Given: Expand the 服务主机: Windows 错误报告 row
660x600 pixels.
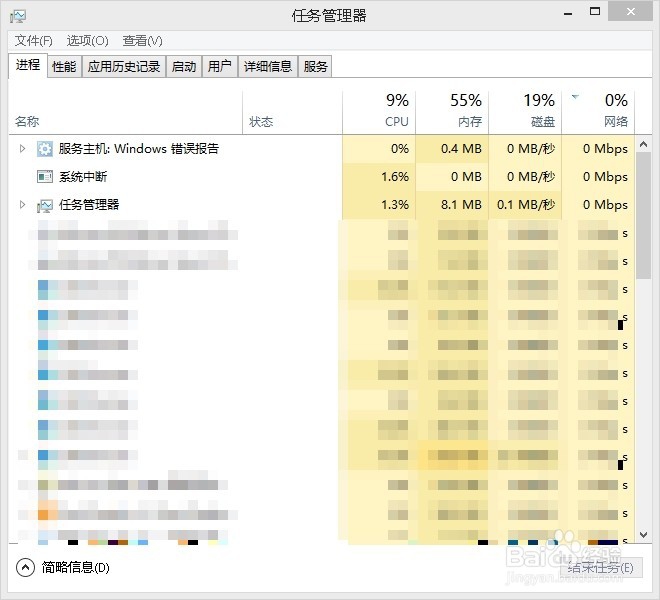Looking at the screenshot, I should 22,149.
